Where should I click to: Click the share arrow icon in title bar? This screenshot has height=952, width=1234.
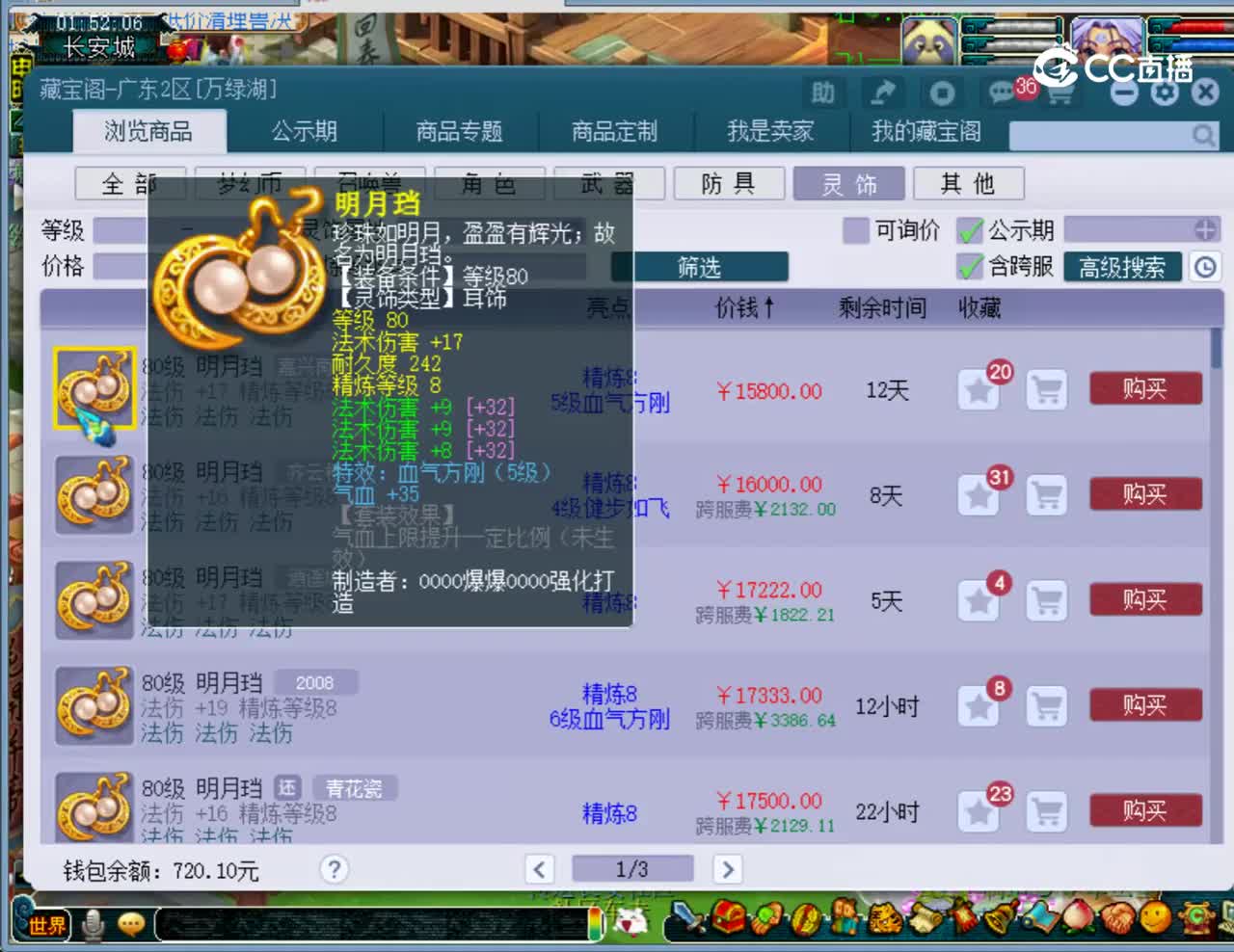tap(882, 93)
